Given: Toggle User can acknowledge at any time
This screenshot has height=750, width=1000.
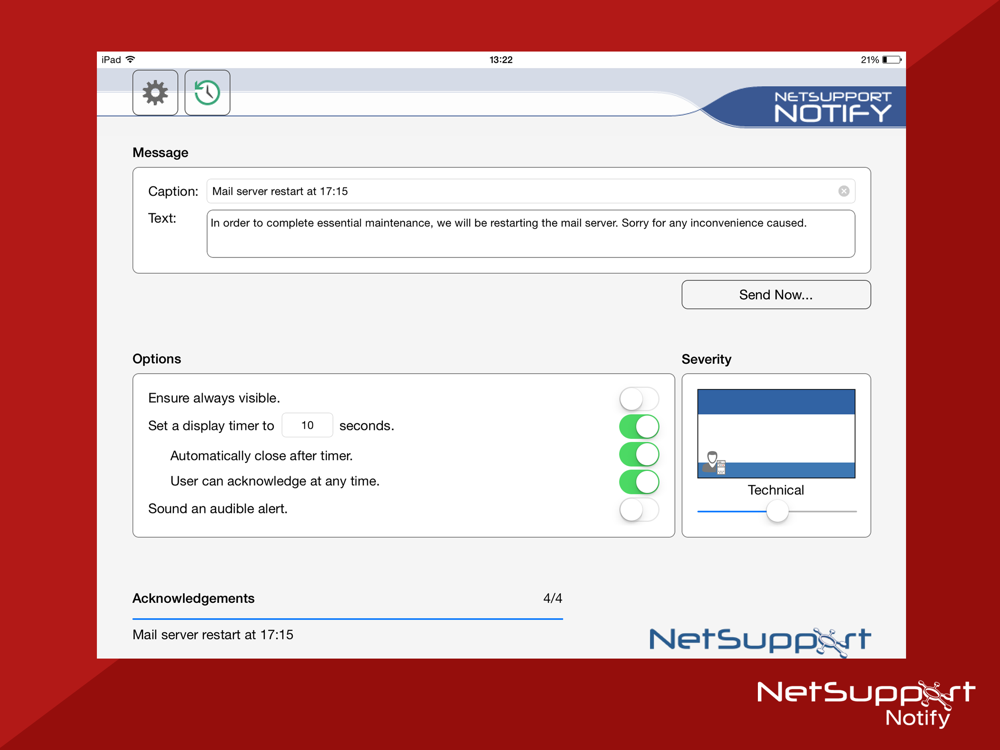Looking at the screenshot, I should [639, 482].
